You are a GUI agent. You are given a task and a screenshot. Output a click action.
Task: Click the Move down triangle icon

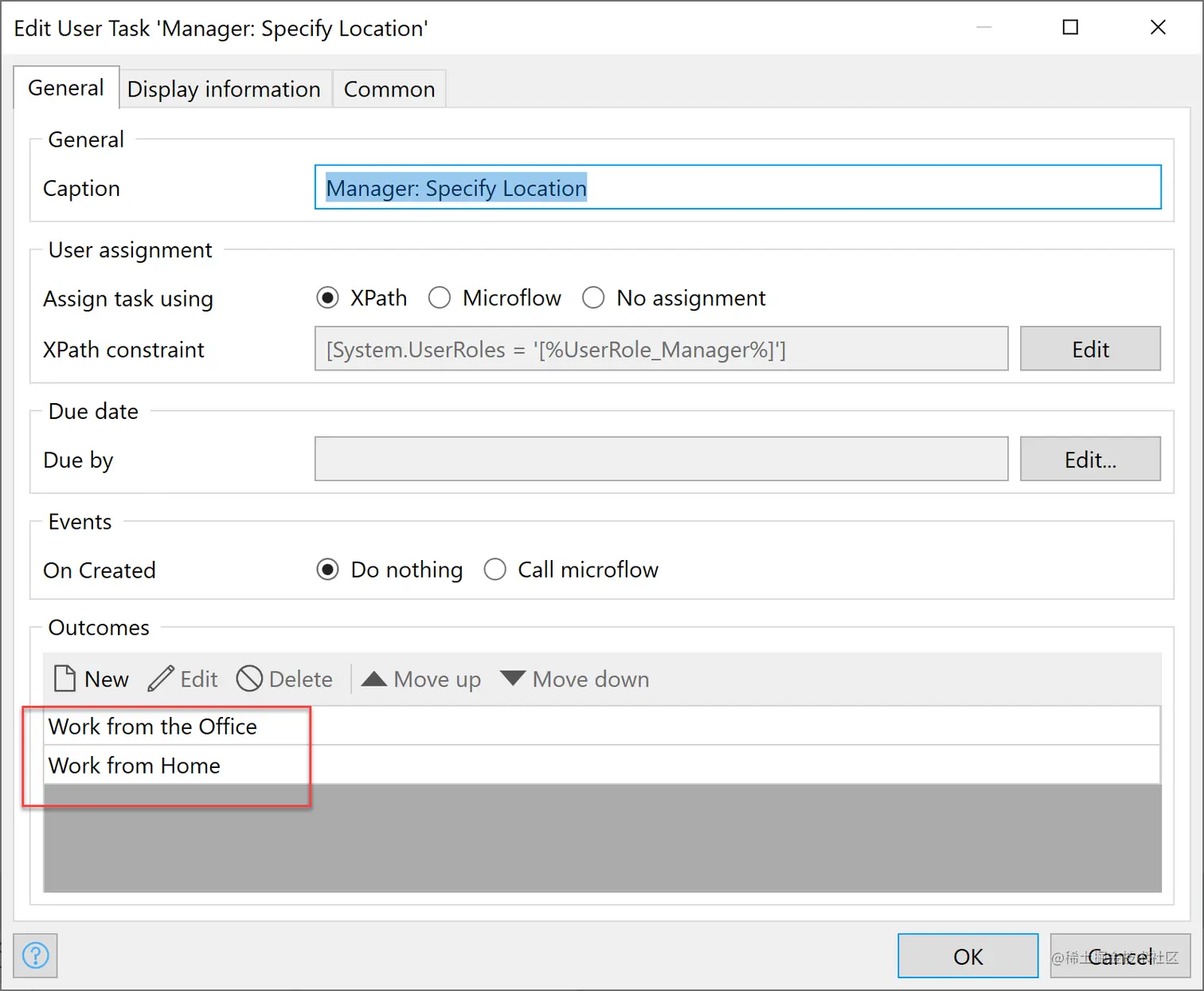pyautogui.click(x=513, y=679)
